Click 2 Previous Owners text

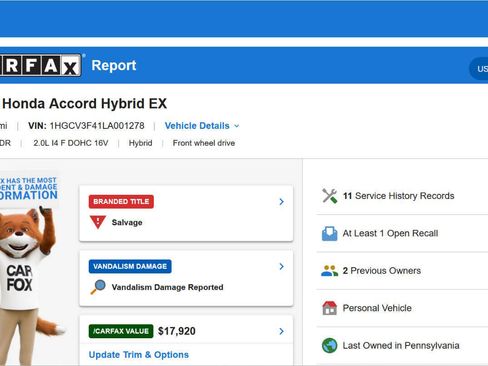pos(382,271)
